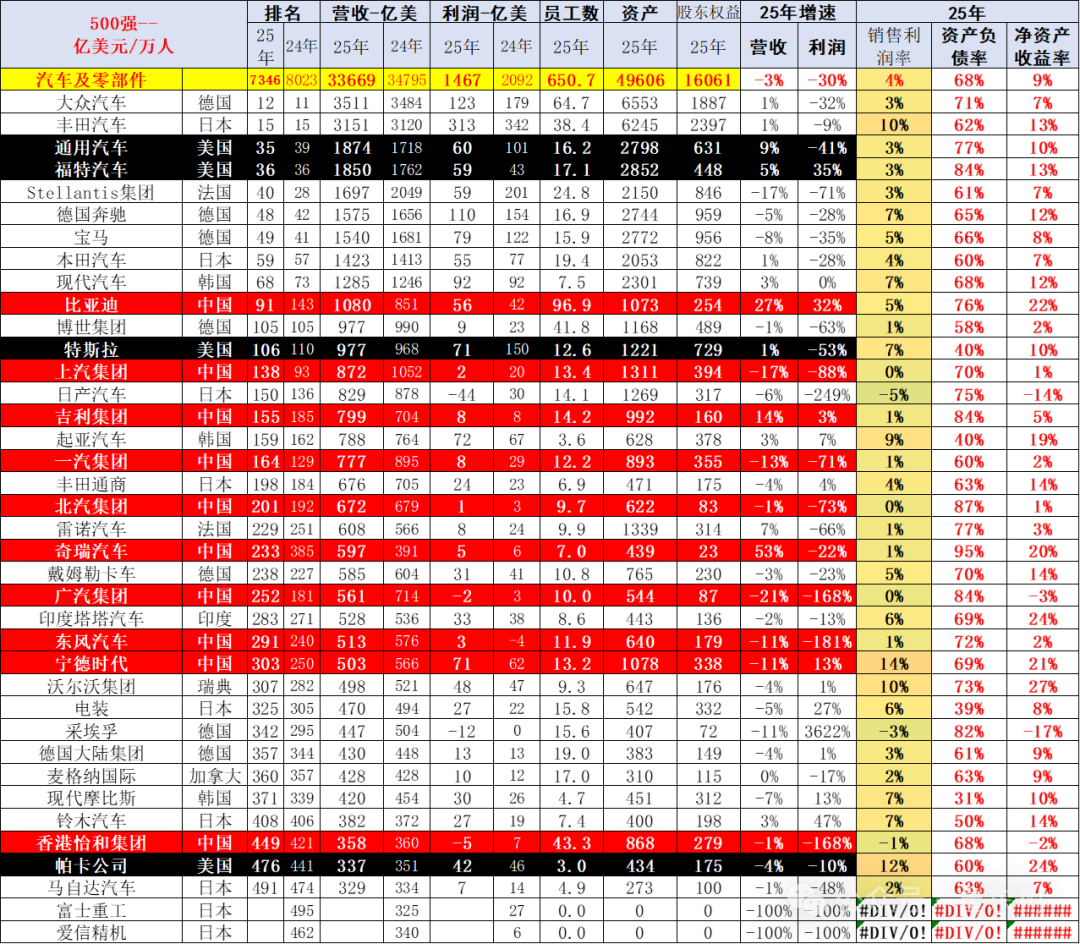Viewport: 1080px width, 944px height.
Task: Click the 营收-亿美 header cell
Action: pyautogui.click(x=375, y=13)
